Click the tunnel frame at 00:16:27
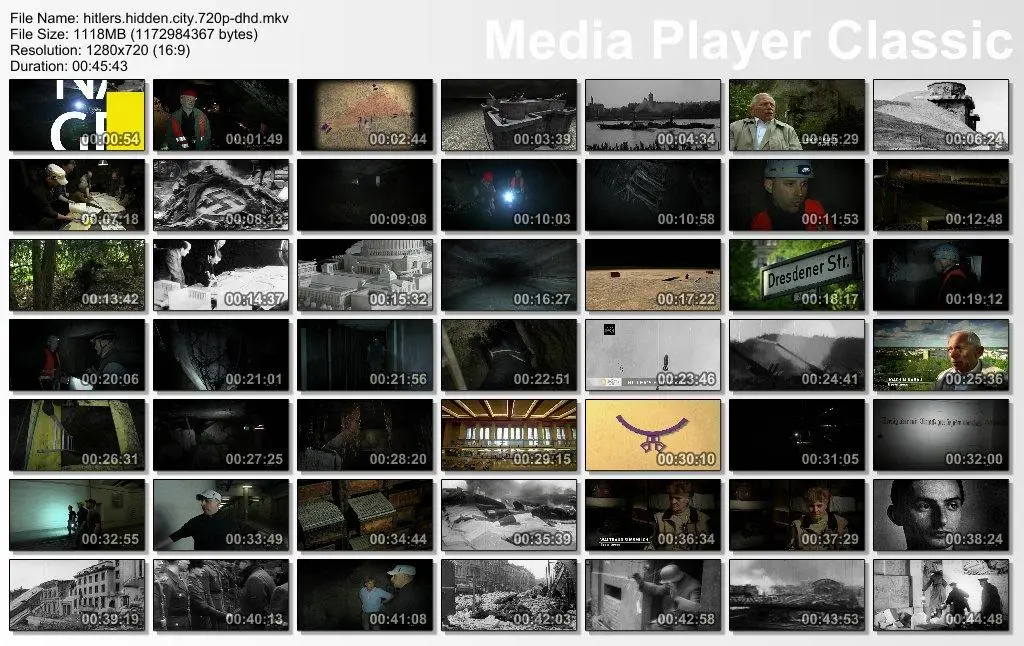Screen dimensions: 1024x646 [x=509, y=275]
